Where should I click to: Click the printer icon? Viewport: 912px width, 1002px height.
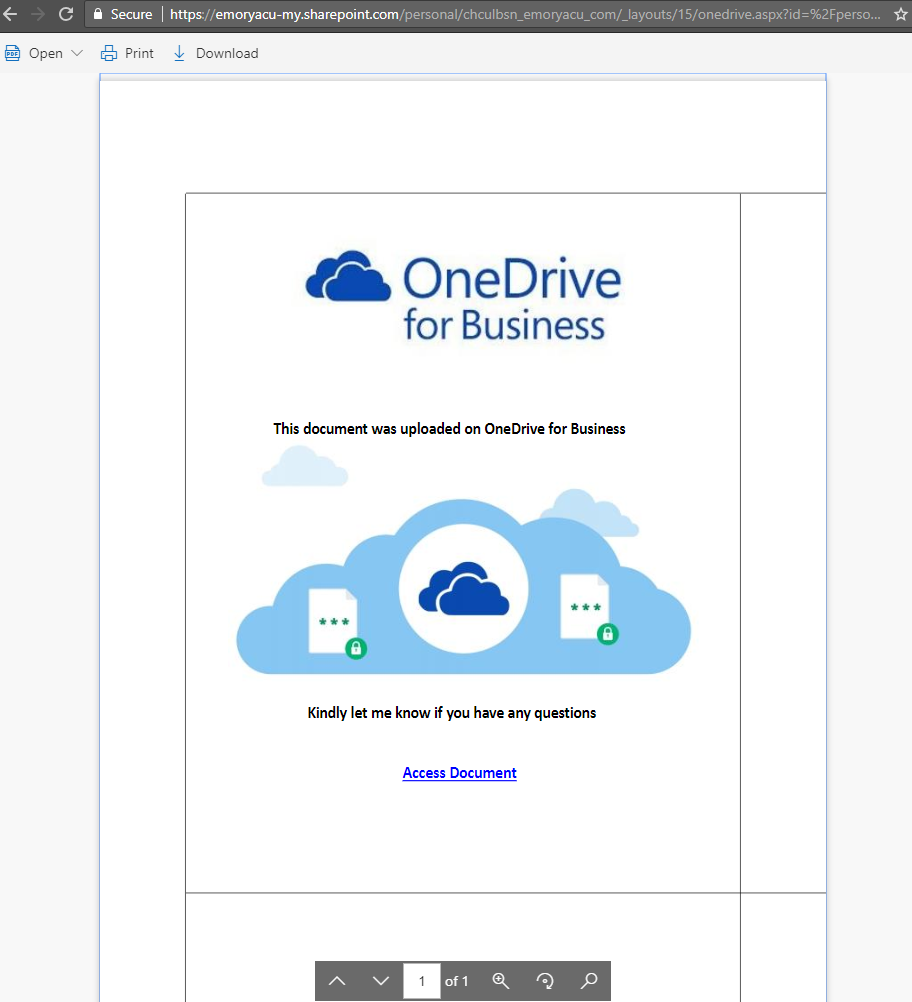109,53
